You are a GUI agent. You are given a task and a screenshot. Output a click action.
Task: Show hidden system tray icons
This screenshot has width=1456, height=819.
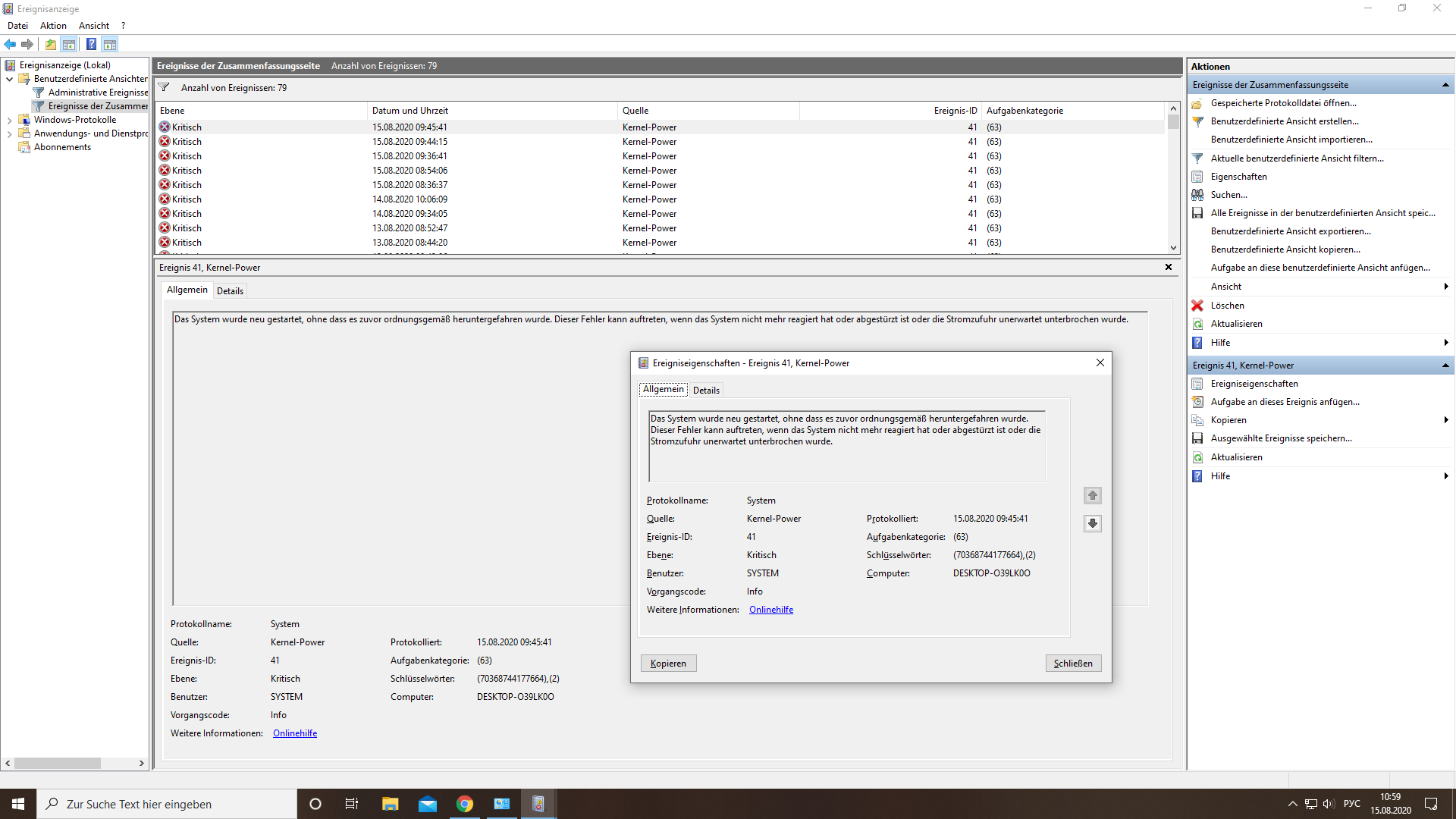(x=1293, y=804)
